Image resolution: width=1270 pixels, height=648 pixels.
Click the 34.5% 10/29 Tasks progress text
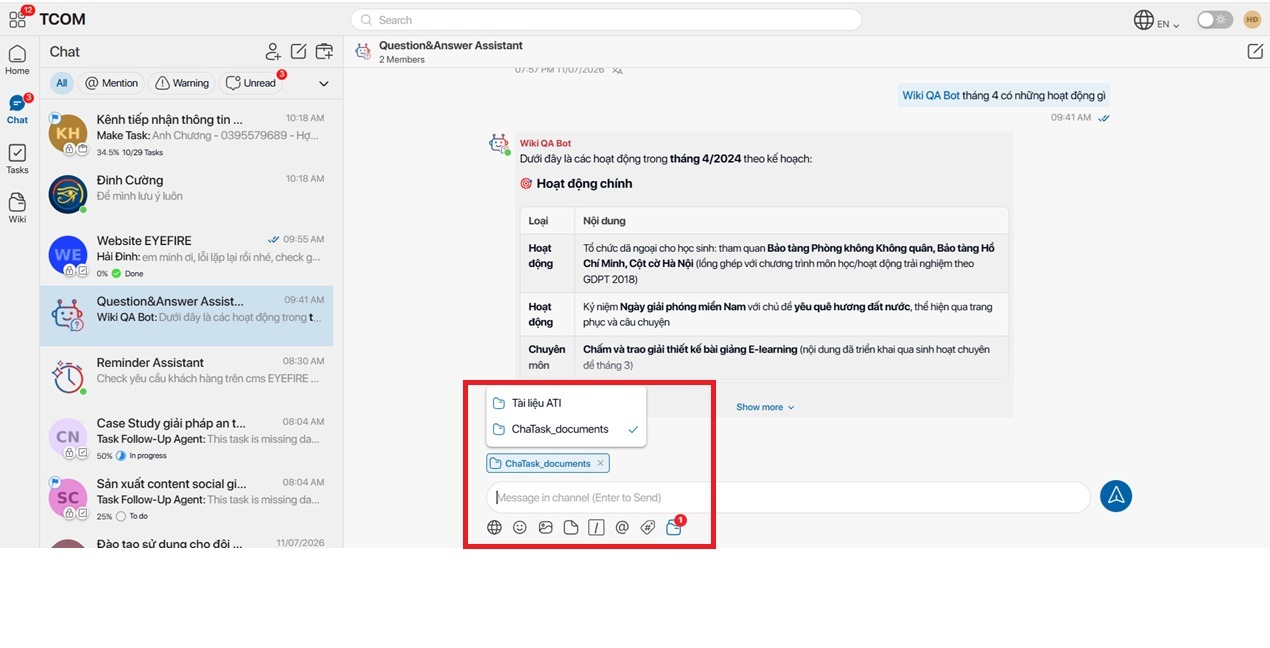click(130, 153)
